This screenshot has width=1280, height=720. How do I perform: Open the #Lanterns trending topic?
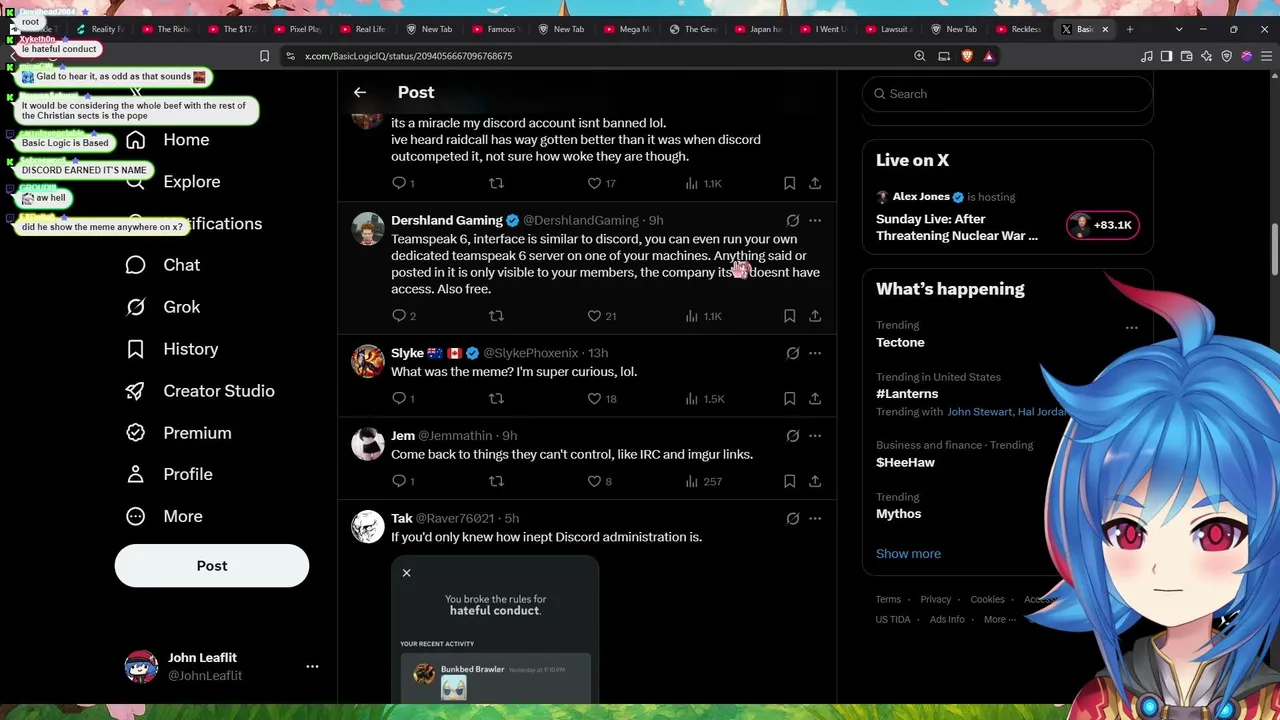tap(907, 394)
